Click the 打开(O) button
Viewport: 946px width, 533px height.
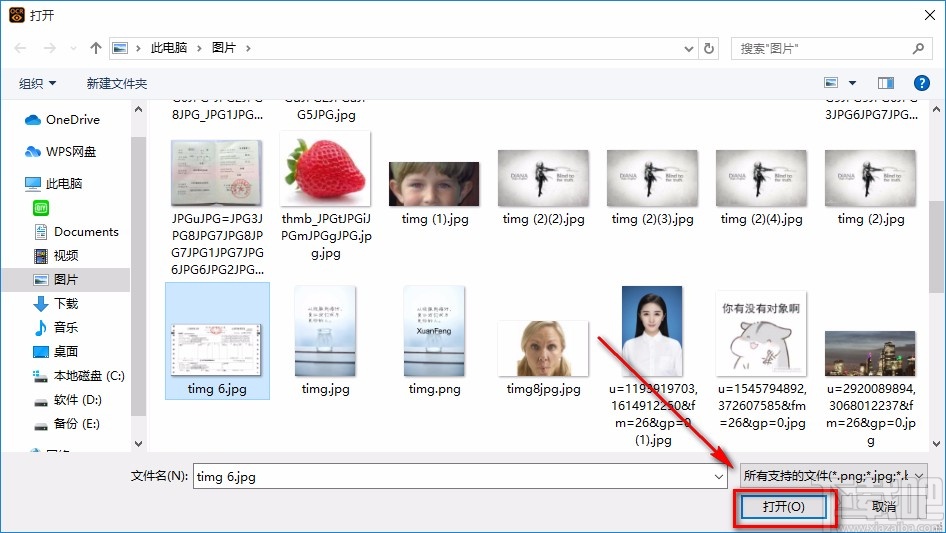click(783, 506)
